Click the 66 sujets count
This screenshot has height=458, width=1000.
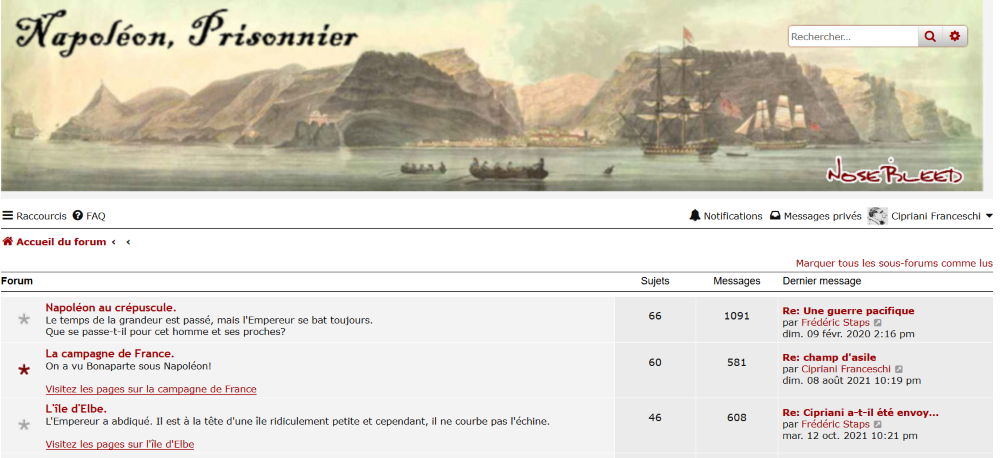[655, 316]
